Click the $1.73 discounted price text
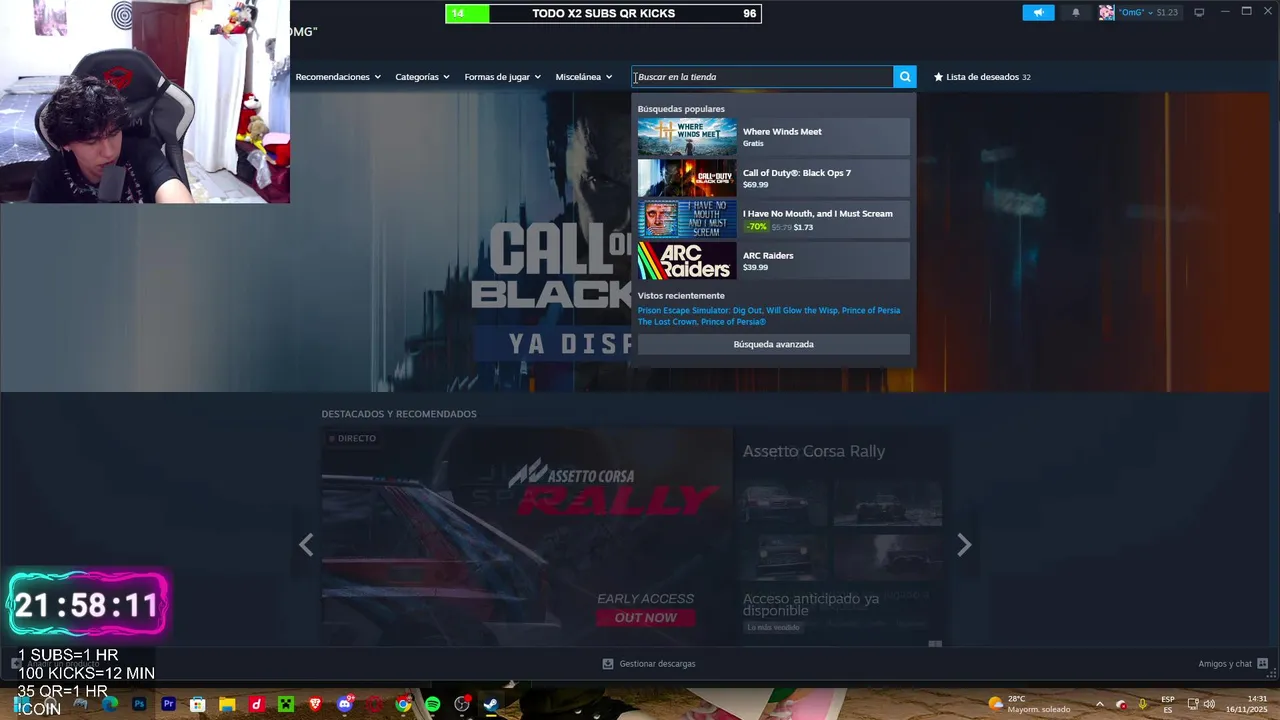The height and width of the screenshot is (720, 1280). tap(803, 227)
